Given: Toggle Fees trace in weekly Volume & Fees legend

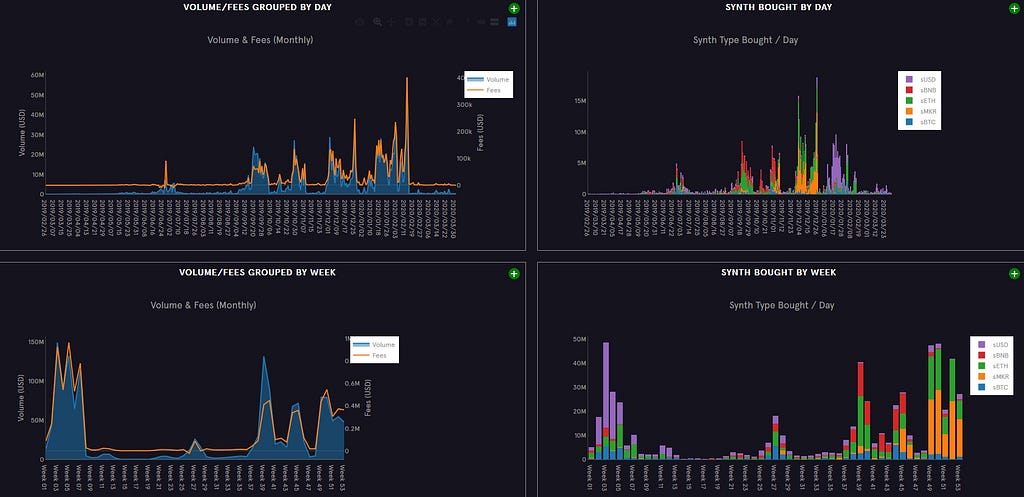Looking at the screenshot, I should coord(374,355).
